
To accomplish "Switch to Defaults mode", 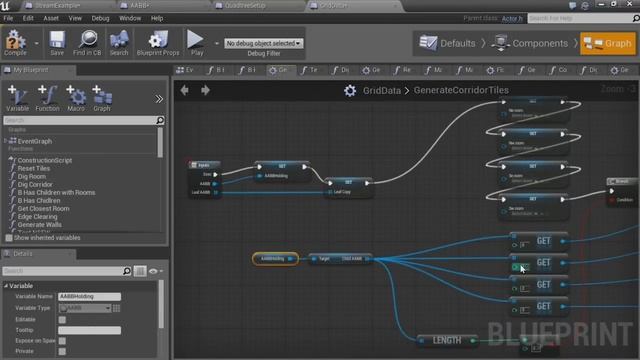I will 447,43.
